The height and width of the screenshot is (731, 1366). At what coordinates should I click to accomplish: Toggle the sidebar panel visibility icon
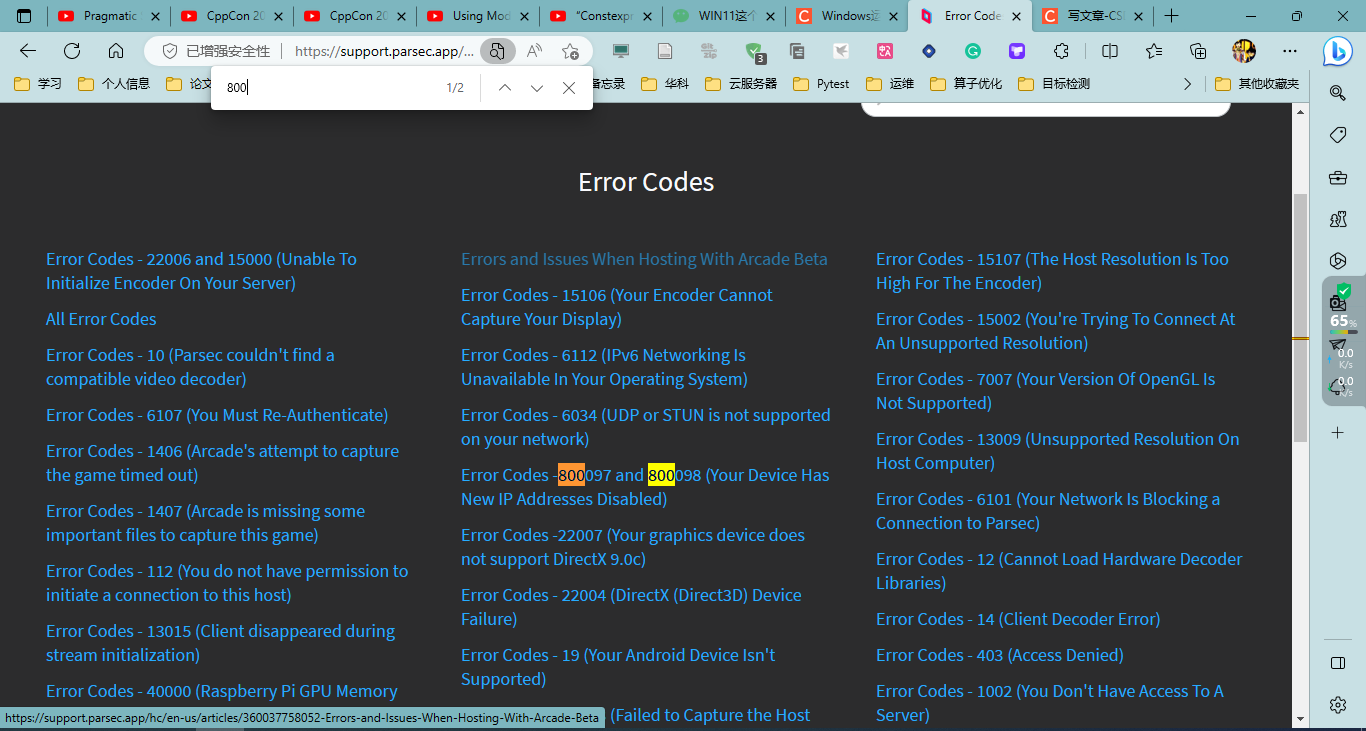click(1338, 663)
